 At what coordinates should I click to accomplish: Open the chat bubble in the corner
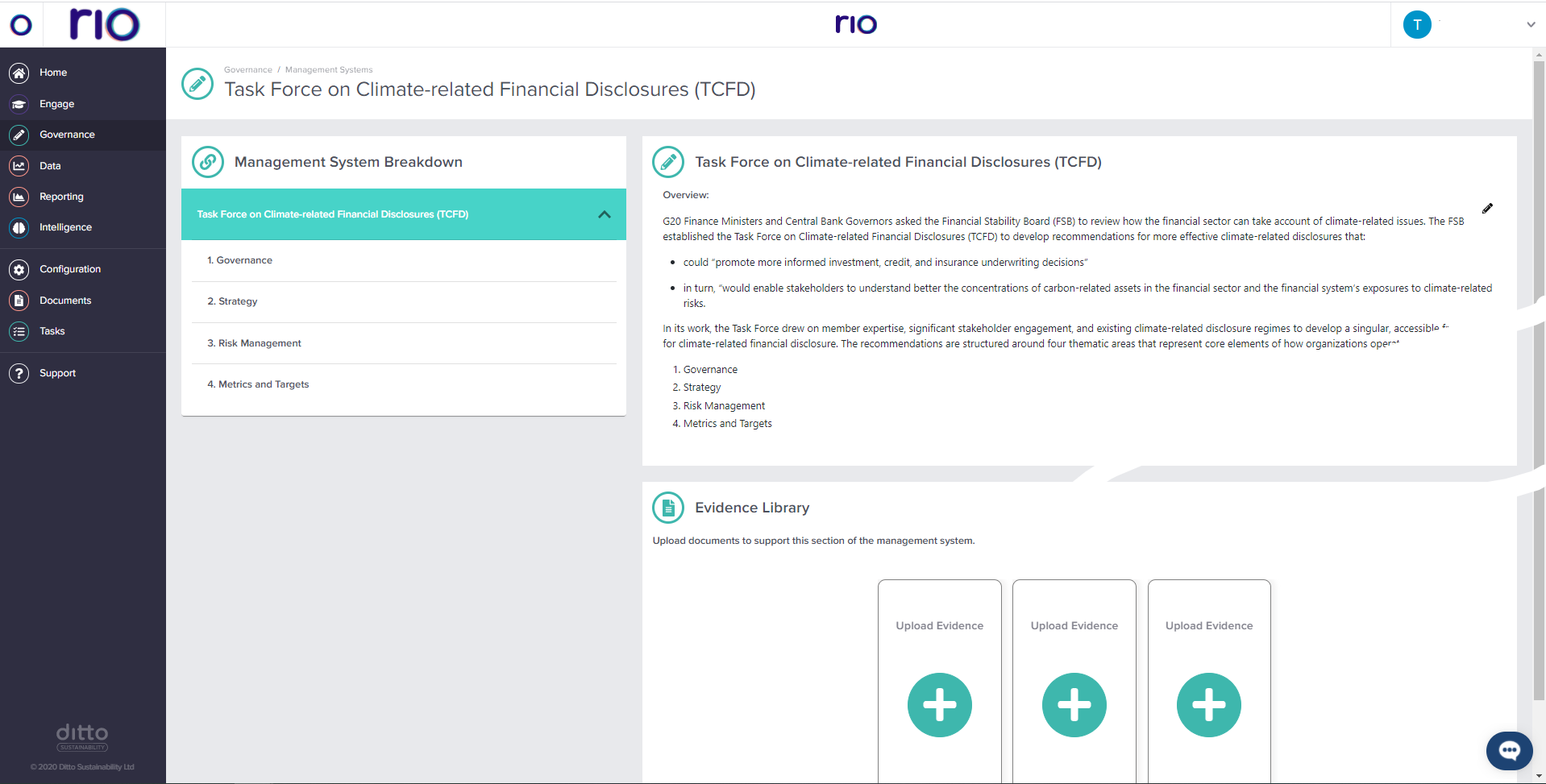pyautogui.click(x=1509, y=750)
